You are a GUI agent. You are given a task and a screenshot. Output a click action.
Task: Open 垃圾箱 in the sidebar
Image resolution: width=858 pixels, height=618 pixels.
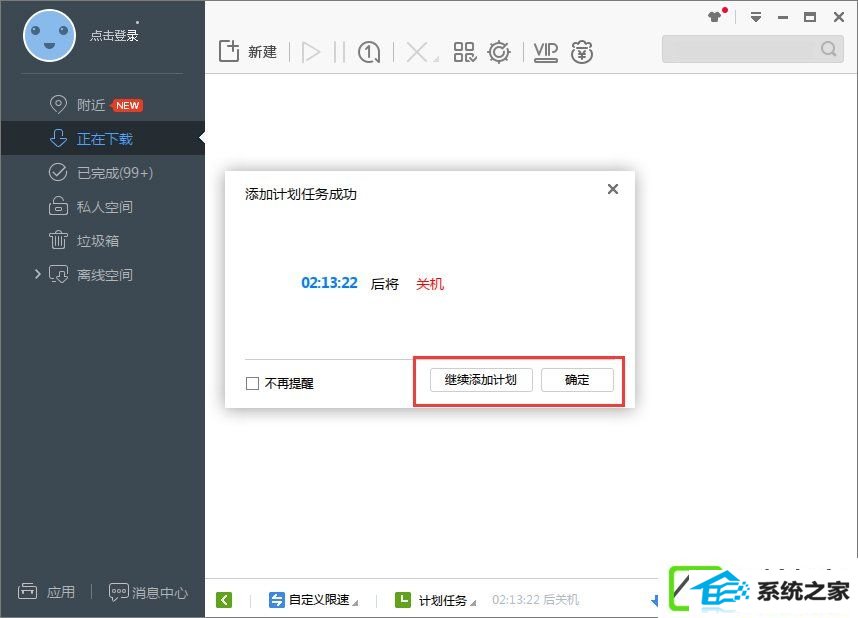(104, 241)
